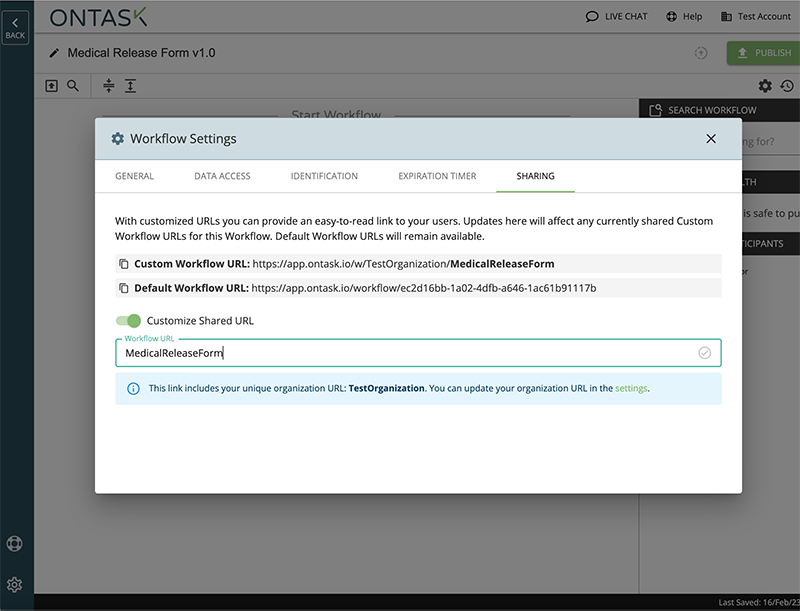Click the Workflow Settings gear title icon
Image resolution: width=800 pixels, height=611 pixels.
tap(118, 139)
